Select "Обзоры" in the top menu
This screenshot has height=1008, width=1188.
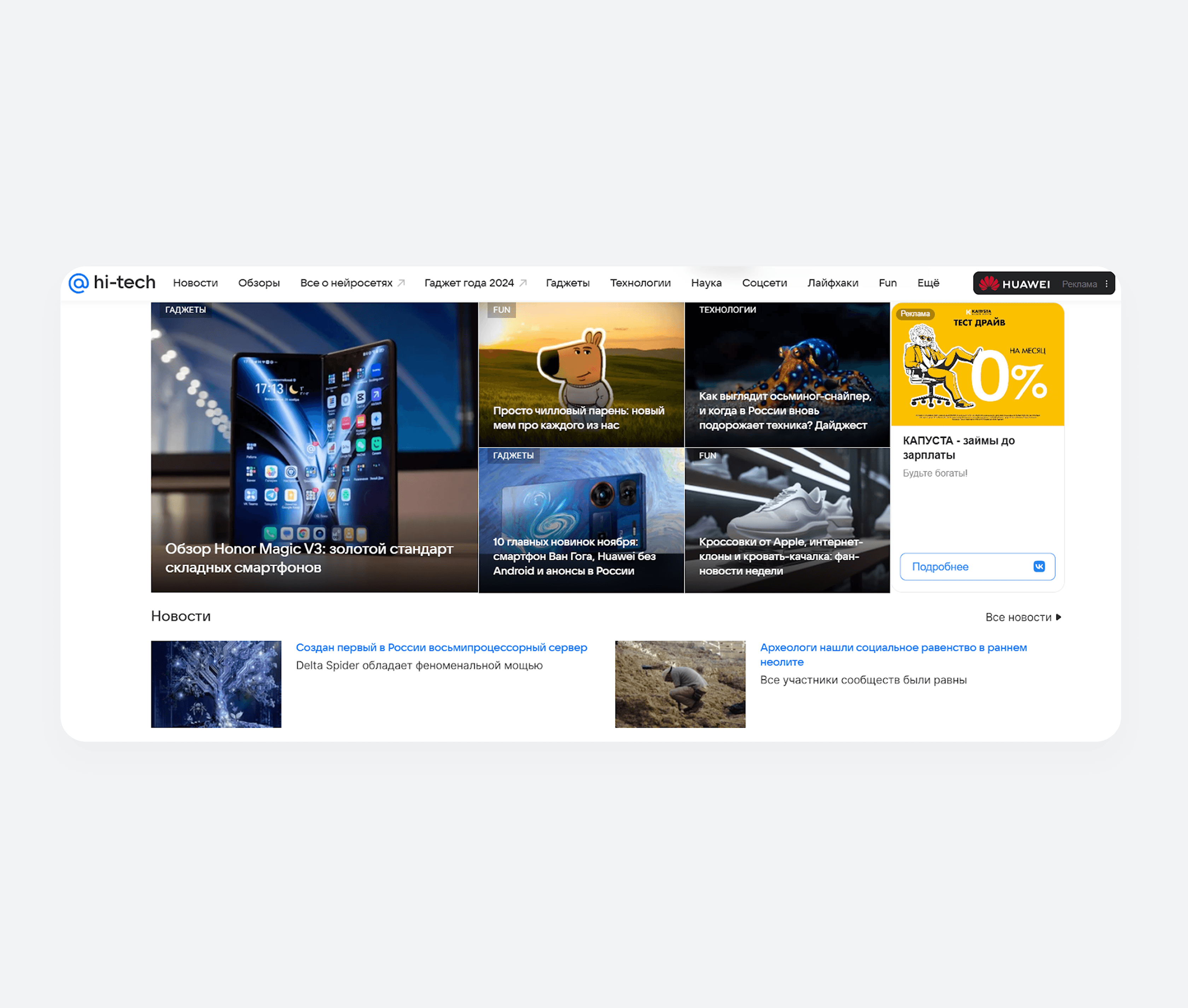259,282
